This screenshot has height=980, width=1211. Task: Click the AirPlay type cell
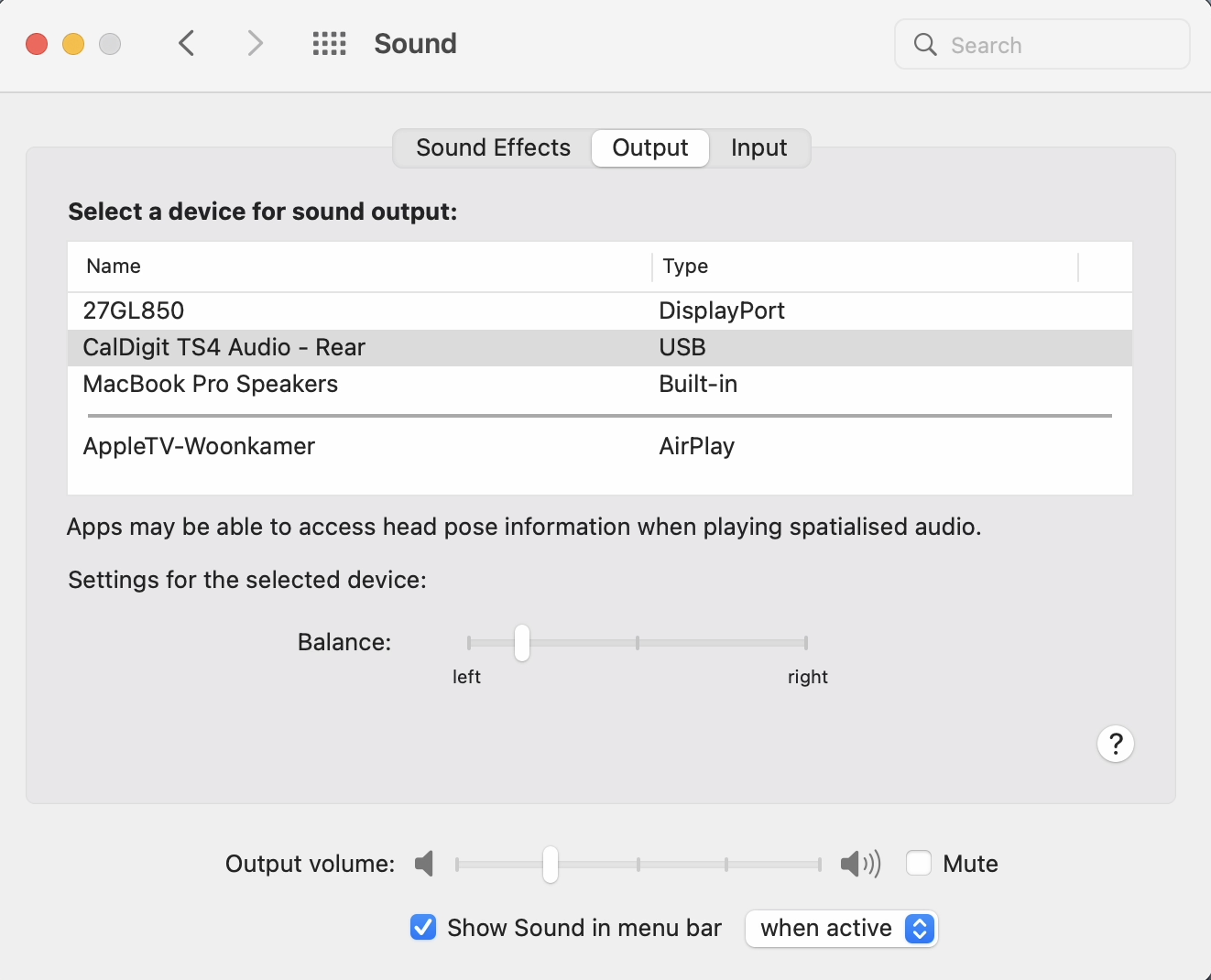click(x=697, y=447)
